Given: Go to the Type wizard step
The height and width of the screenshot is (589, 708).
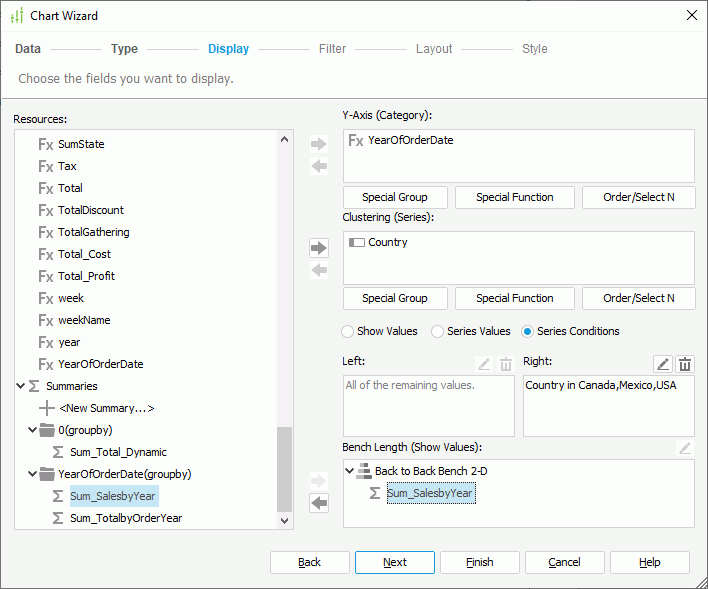Looking at the screenshot, I should 124,48.
